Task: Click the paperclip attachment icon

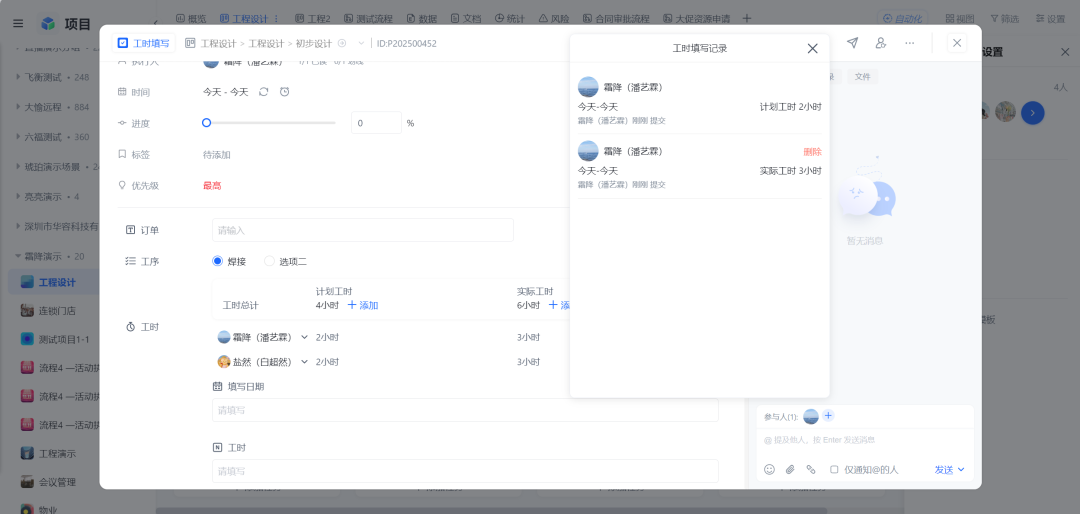Action: (x=790, y=469)
